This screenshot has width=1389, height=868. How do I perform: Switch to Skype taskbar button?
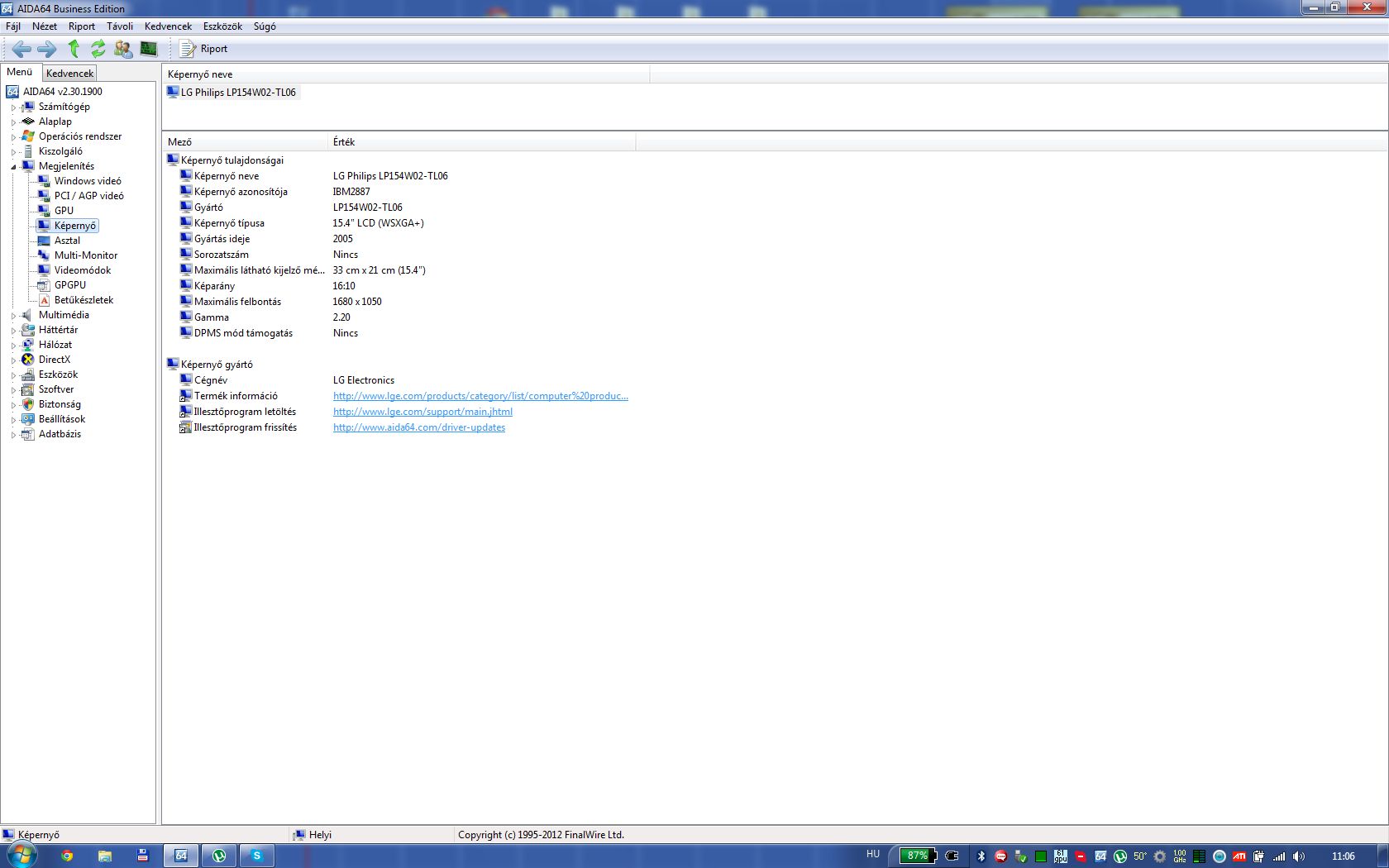click(x=257, y=856)
